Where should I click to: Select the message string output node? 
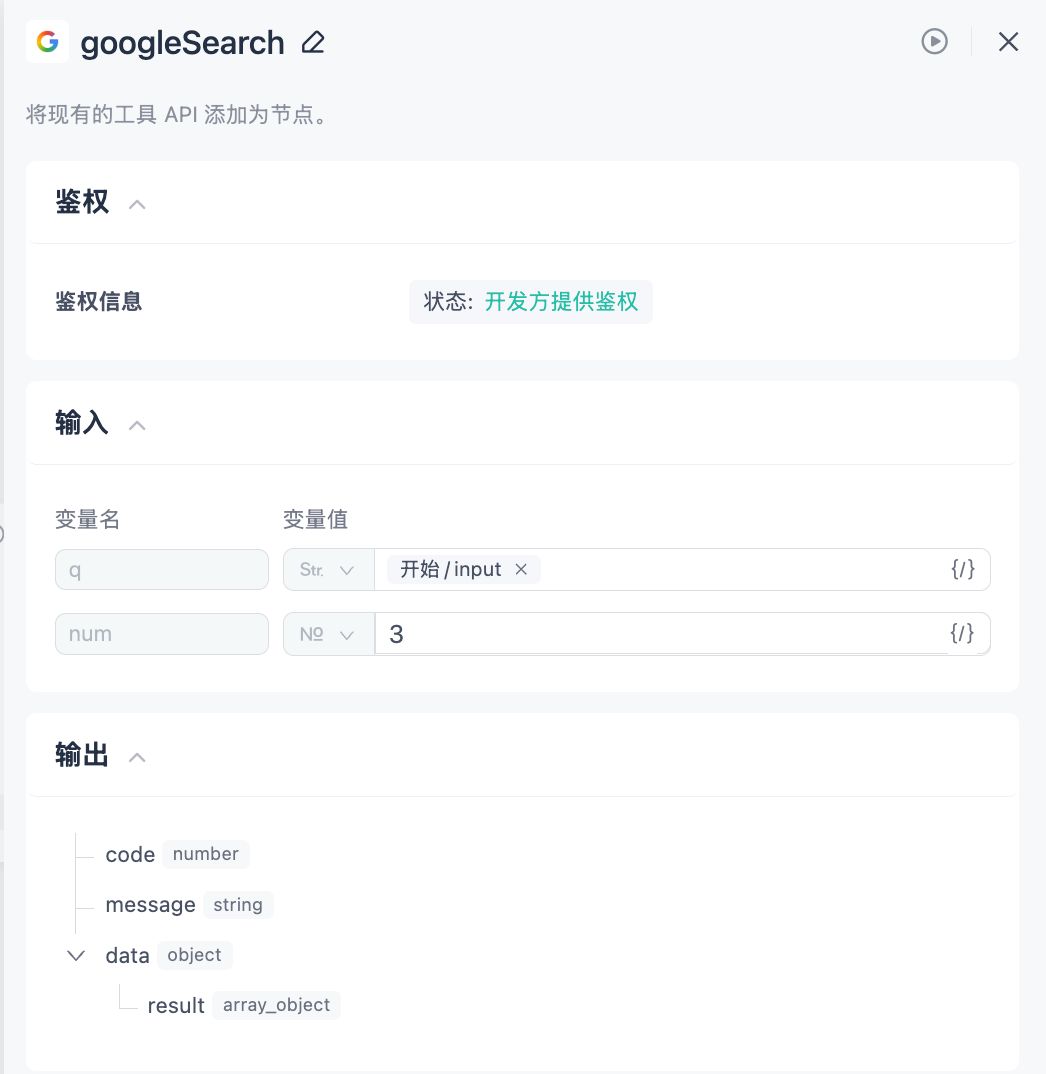click(151, 904)
